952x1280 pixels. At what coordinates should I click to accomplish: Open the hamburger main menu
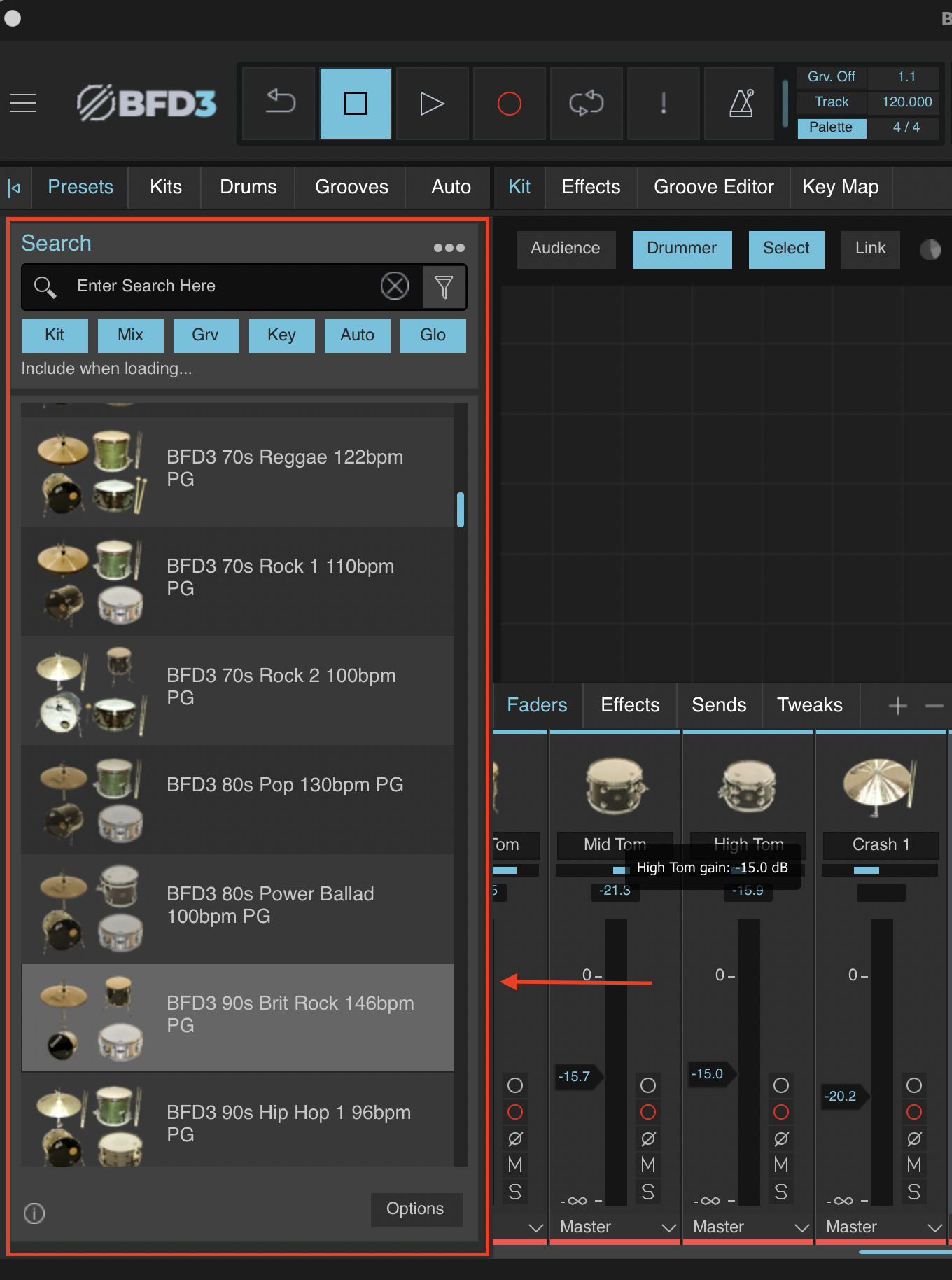[23, 103]
